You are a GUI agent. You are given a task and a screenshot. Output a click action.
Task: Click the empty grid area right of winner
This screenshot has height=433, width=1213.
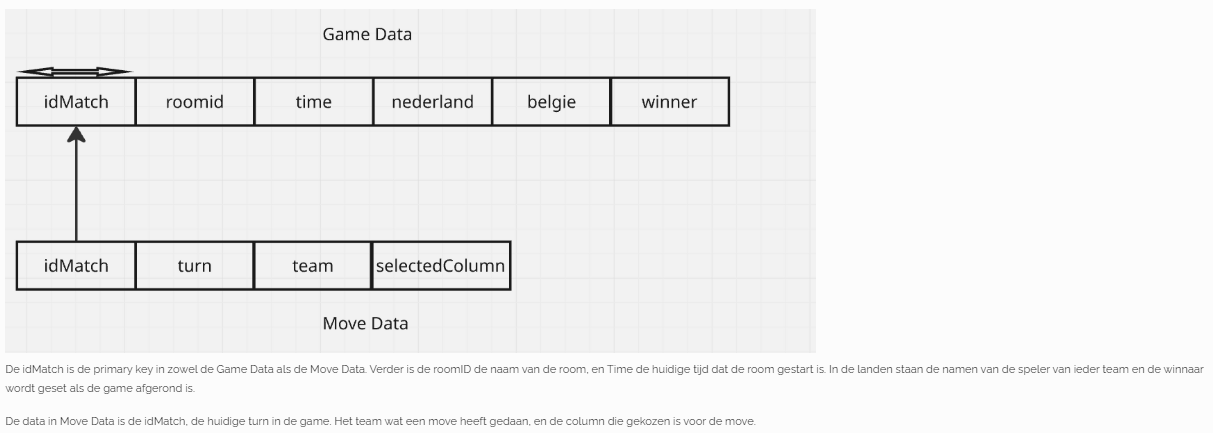(x=772, y=101)
